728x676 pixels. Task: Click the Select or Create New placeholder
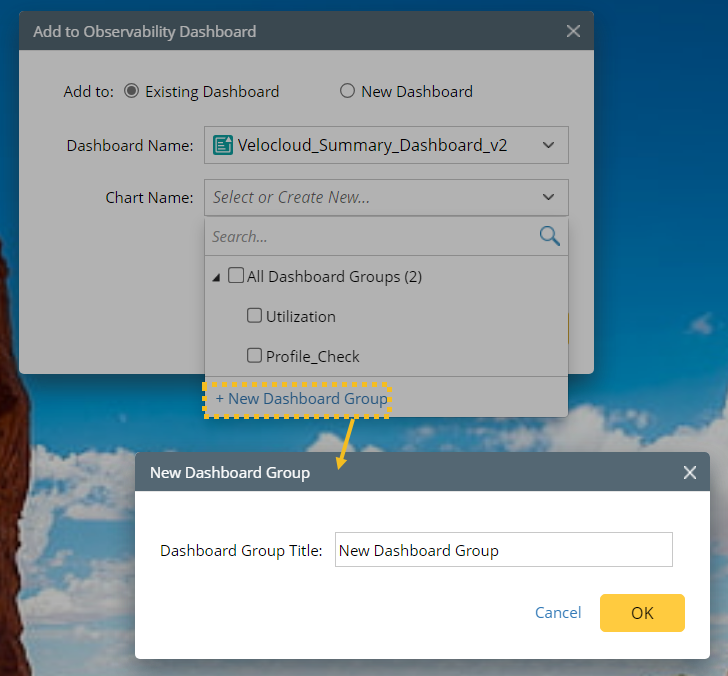[x=292, y=197]
